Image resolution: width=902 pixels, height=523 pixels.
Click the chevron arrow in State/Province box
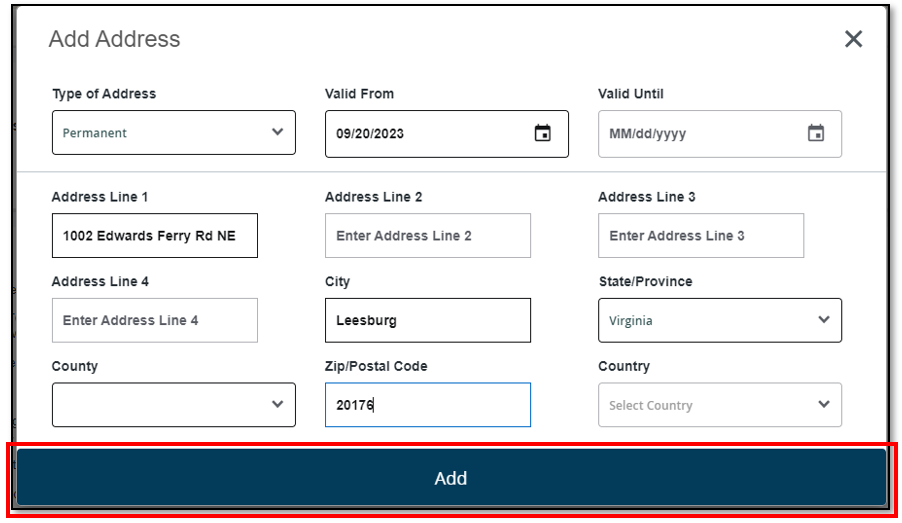823,320
